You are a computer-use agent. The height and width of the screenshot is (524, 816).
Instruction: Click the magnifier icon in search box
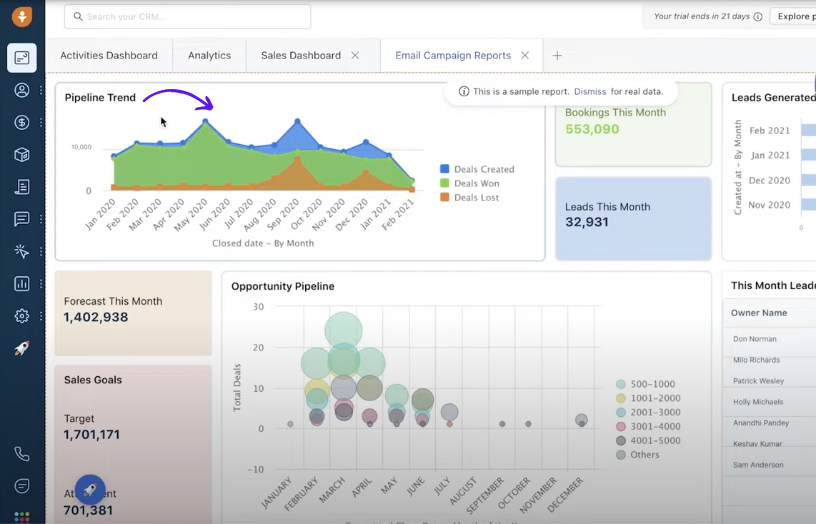pos(78,17)
